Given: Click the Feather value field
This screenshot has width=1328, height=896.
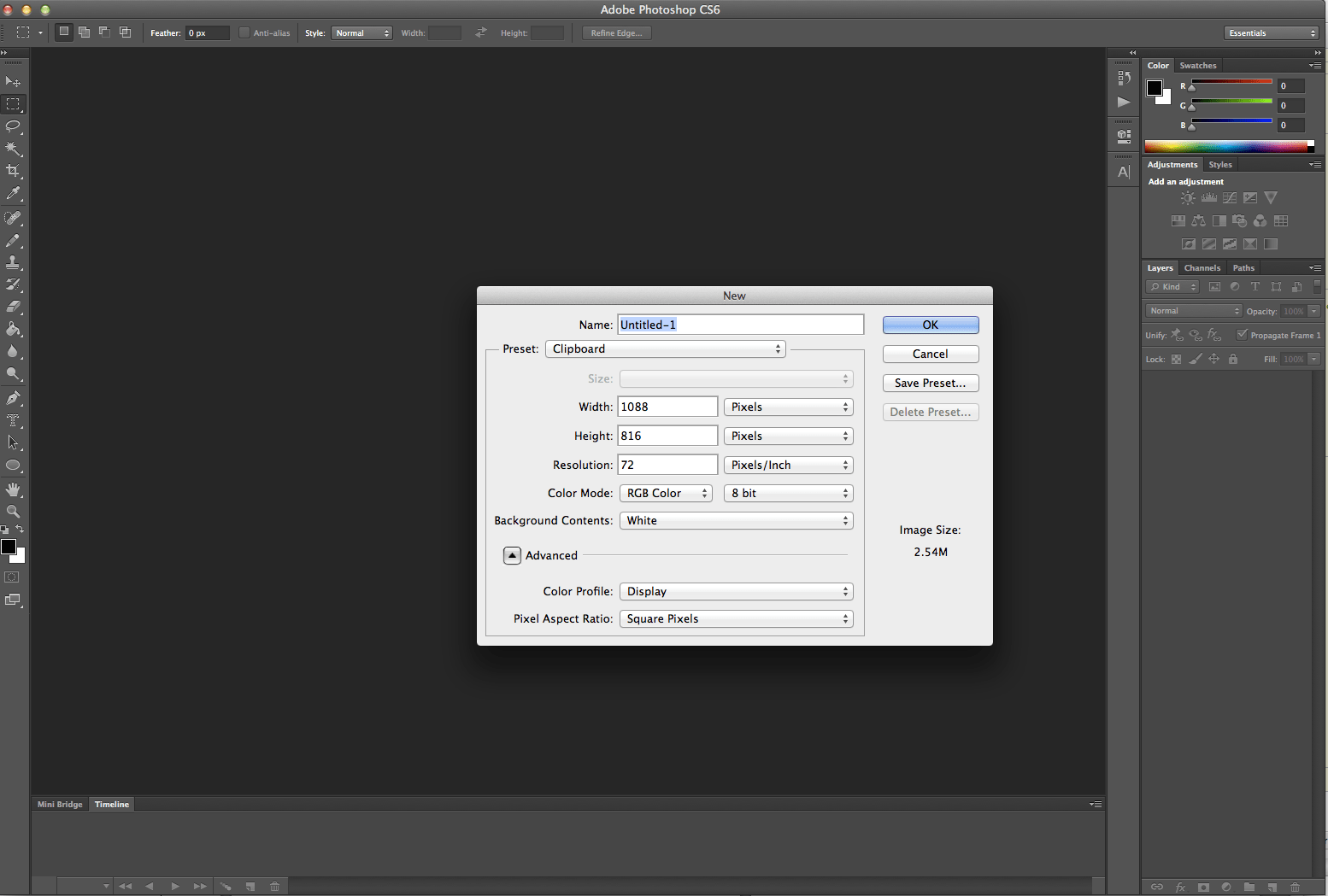Looking at the screenshot, I should pos(208,32).
